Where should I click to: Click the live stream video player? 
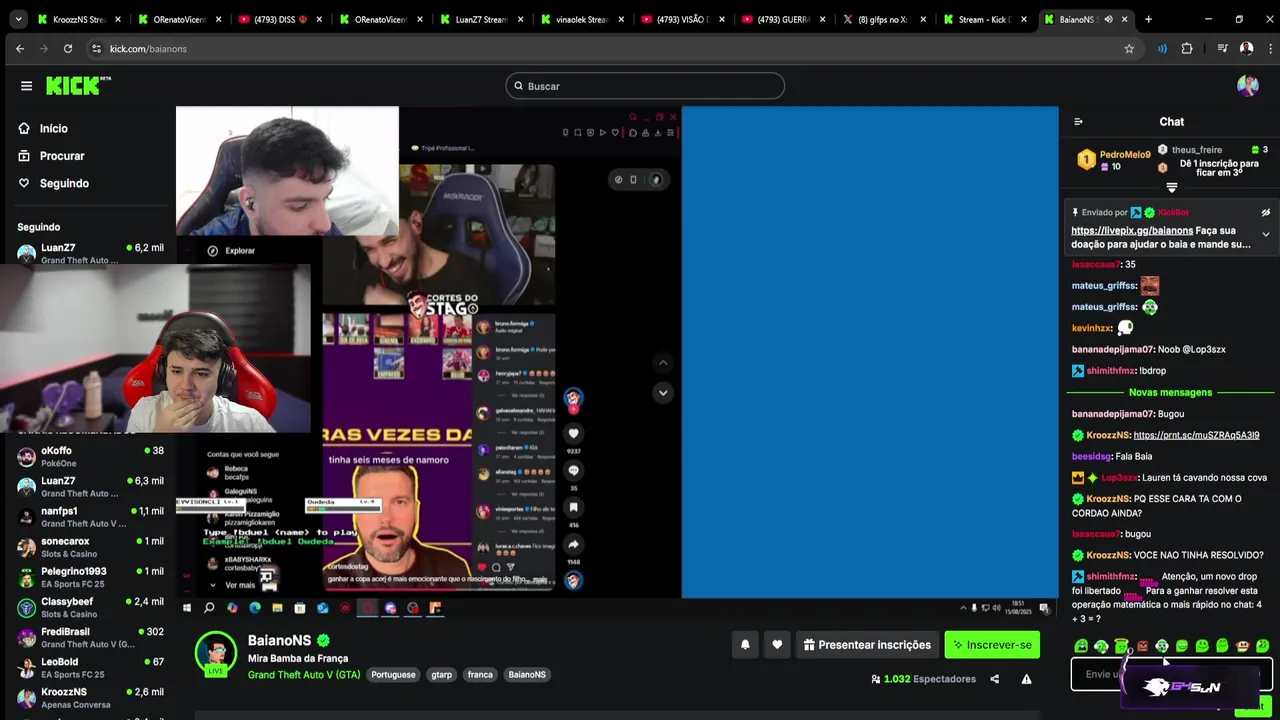[x=617, y=352]
